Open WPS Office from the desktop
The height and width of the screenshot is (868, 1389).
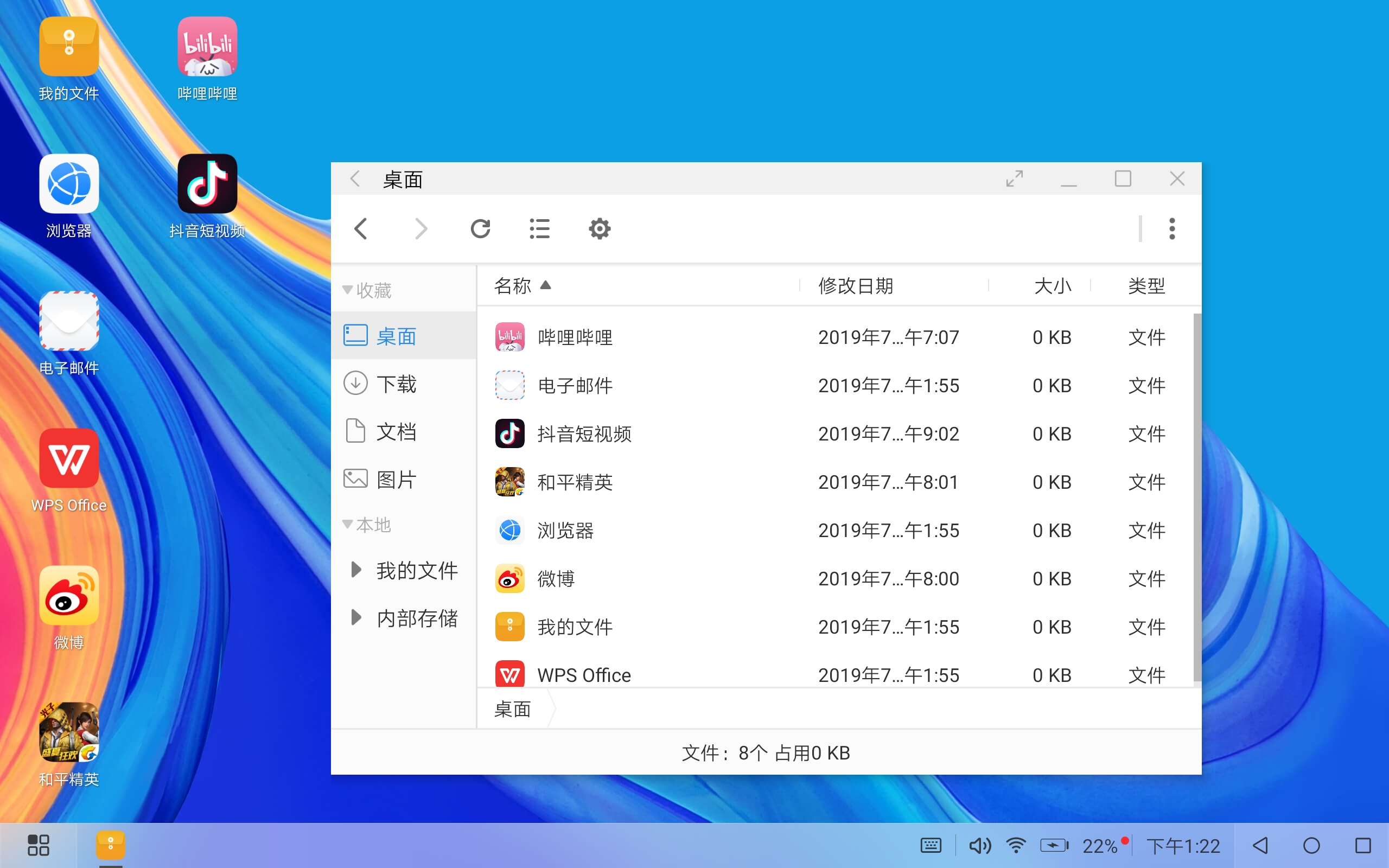[x=68, y=459]
